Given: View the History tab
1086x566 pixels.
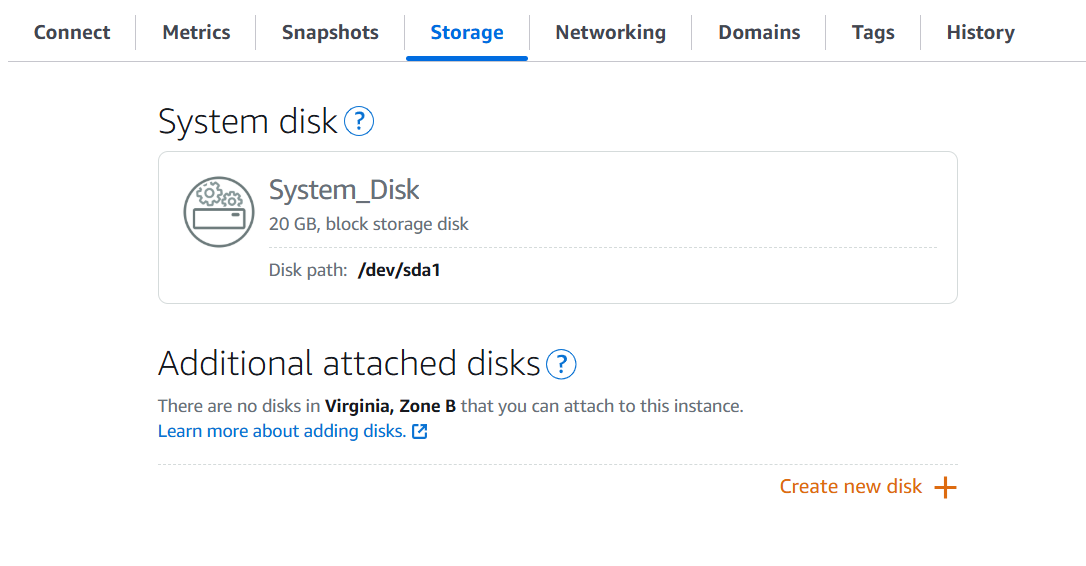Looking at the screenshot, I should (x=981, y=33).
